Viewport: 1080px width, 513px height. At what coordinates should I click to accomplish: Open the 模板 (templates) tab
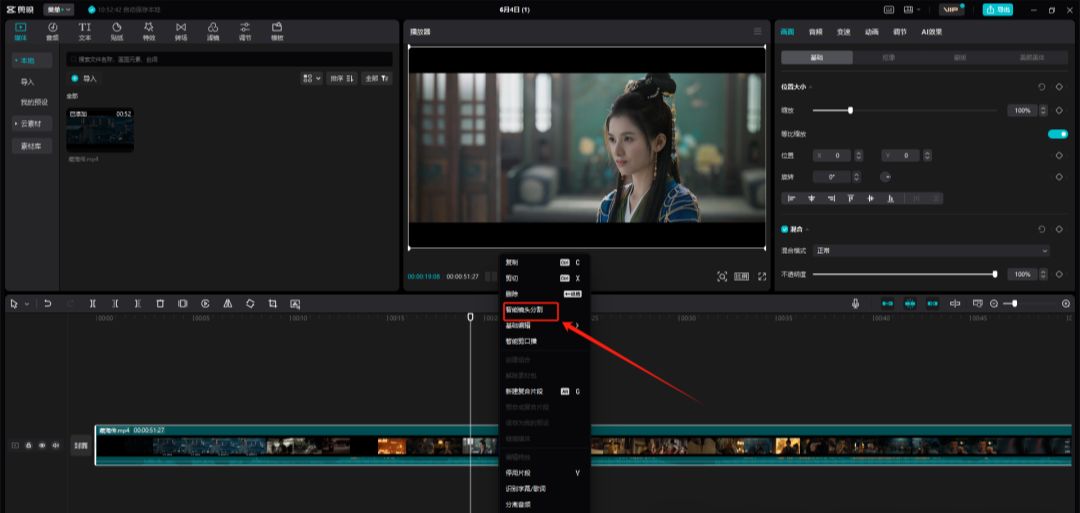pos(277,31)
